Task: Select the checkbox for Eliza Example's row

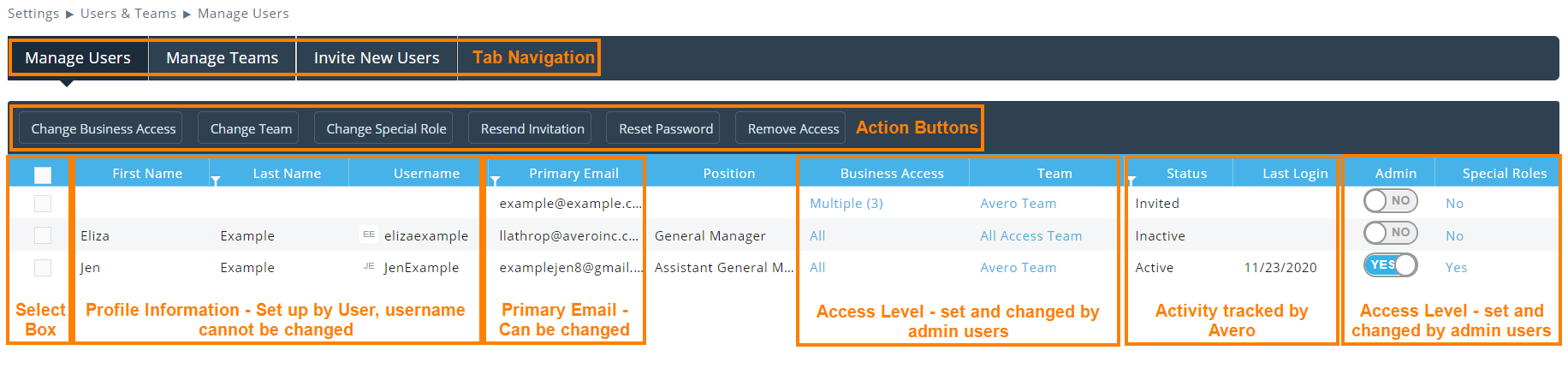Action: (43, 235)
